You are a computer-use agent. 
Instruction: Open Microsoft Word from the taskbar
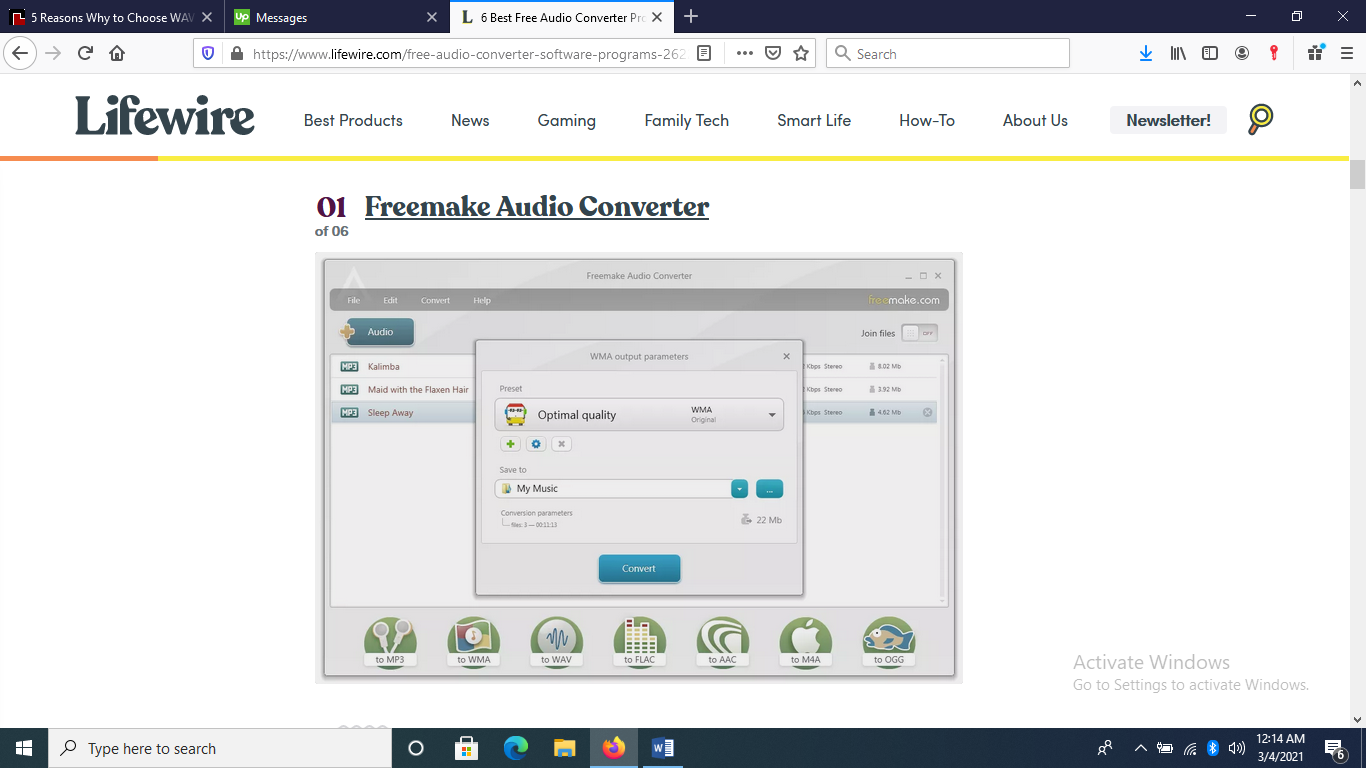[662, 748]
